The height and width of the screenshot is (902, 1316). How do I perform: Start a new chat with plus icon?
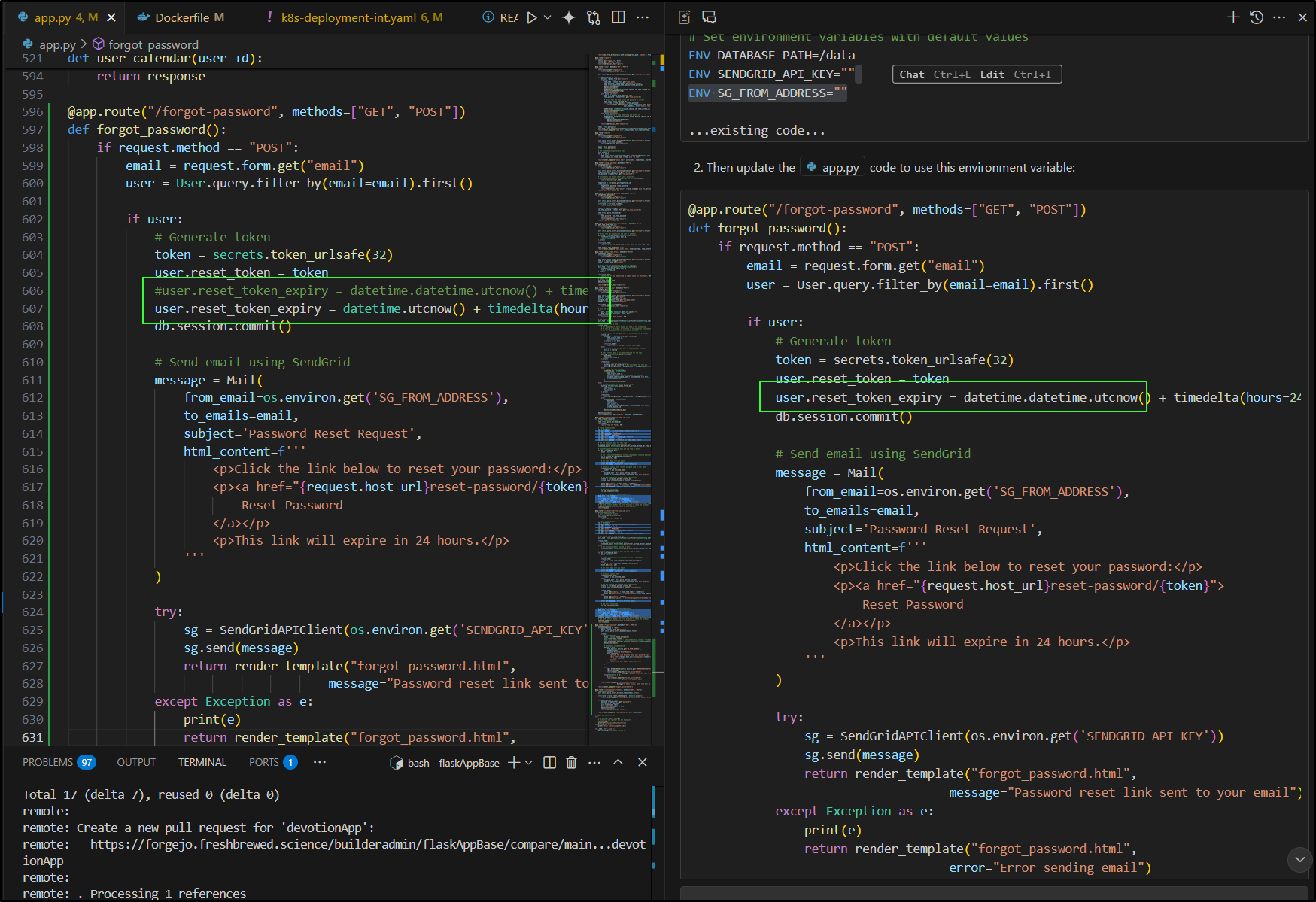[1233, 17]
